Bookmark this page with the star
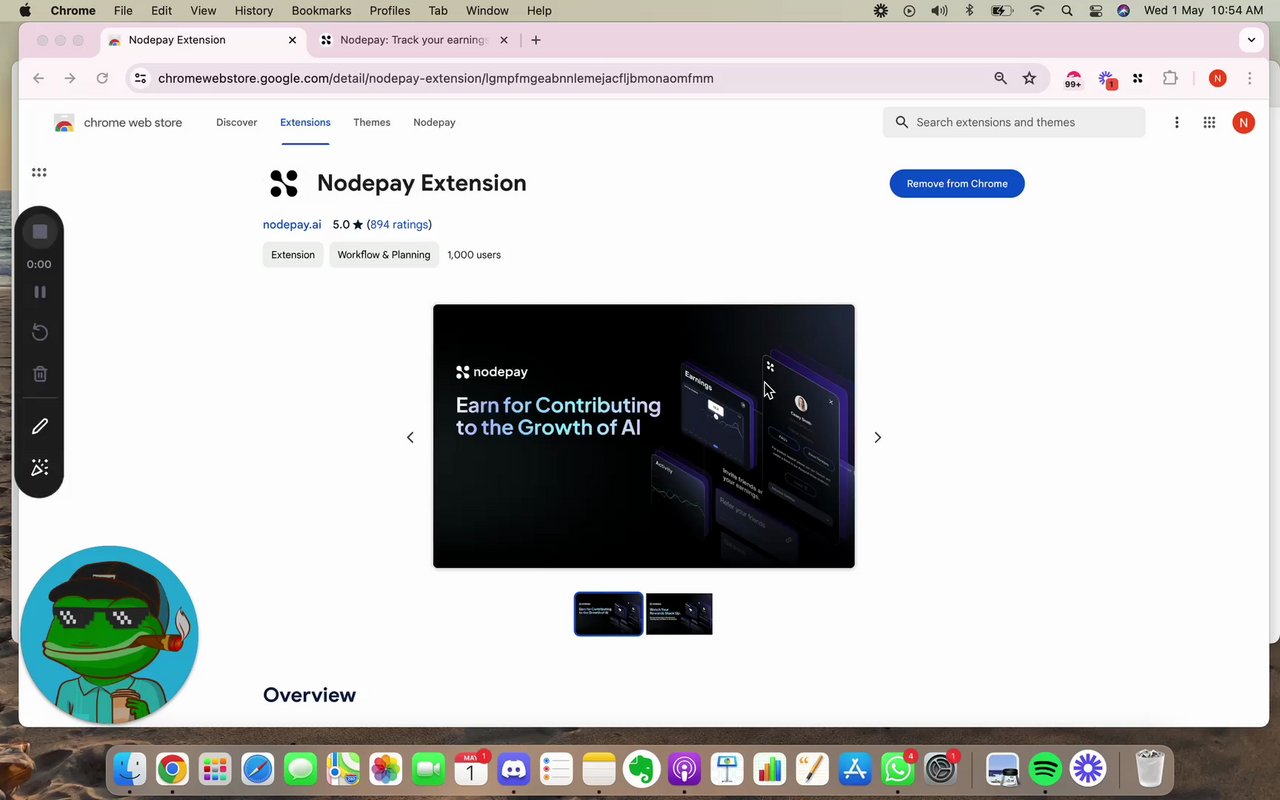 [x=1029, y=78]
